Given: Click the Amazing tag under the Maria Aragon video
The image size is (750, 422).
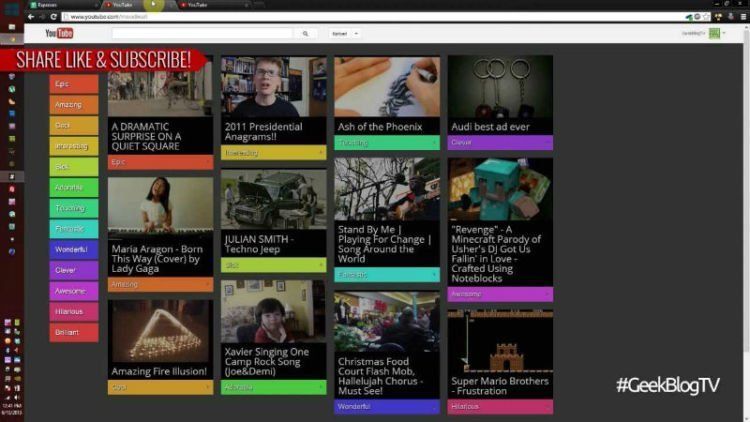Looking at the screenshot, I should coord(160,284).
